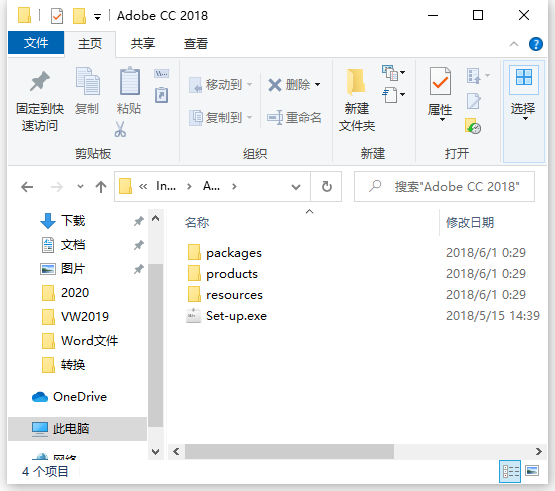Open the Share ribbon tab

[x=143, y=44]
